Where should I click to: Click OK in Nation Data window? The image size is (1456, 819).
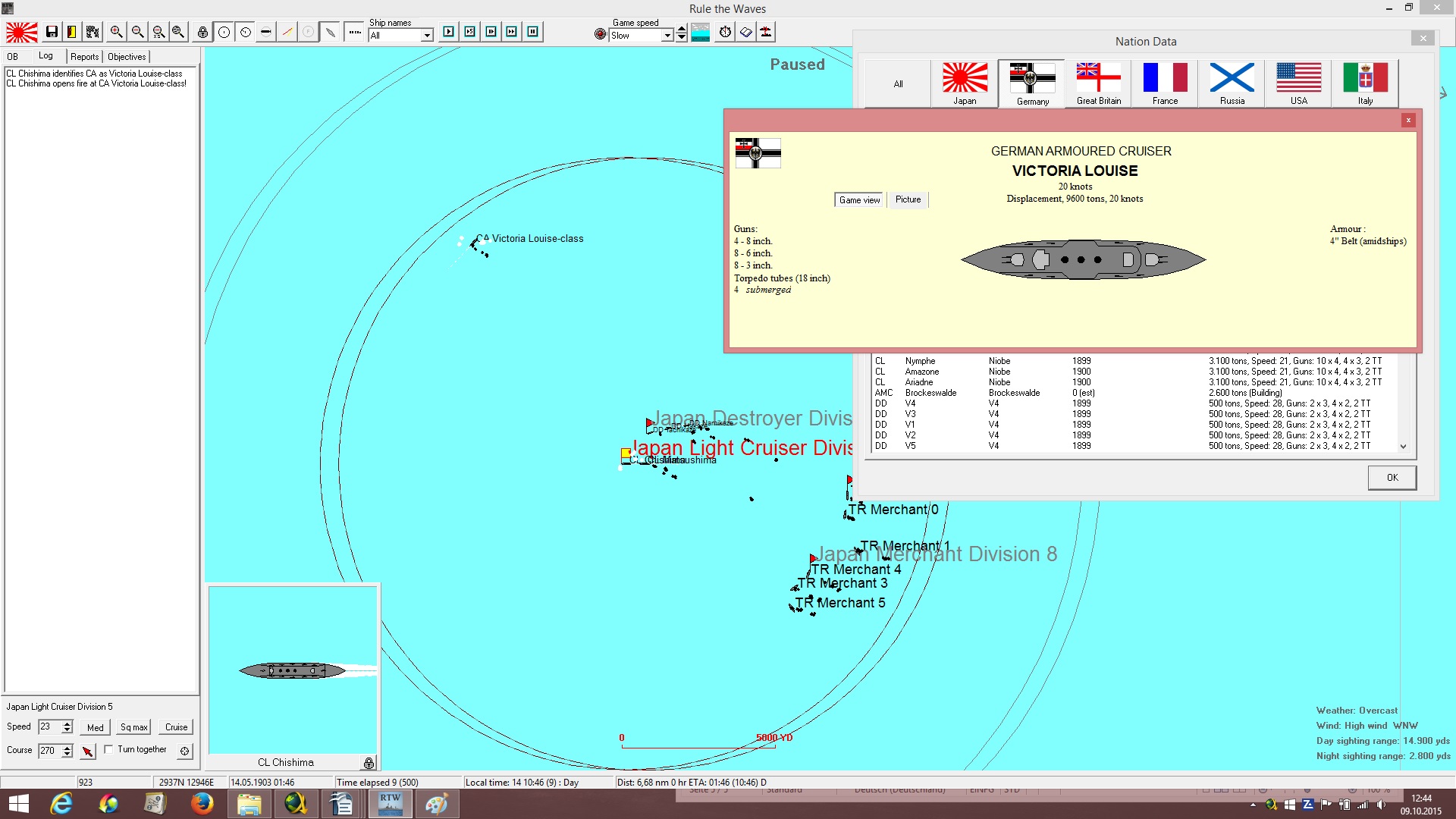[x=1392, y=478]
